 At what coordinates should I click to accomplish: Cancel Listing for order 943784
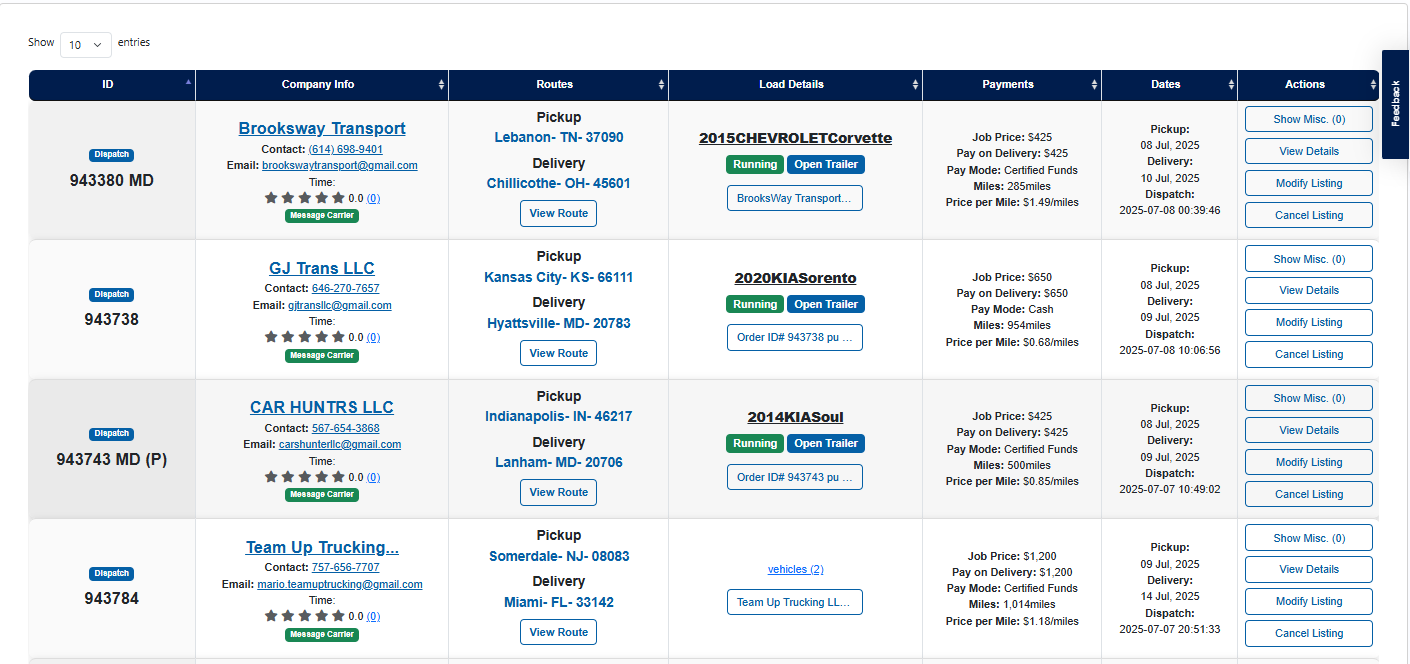[x=1309, y=633]
